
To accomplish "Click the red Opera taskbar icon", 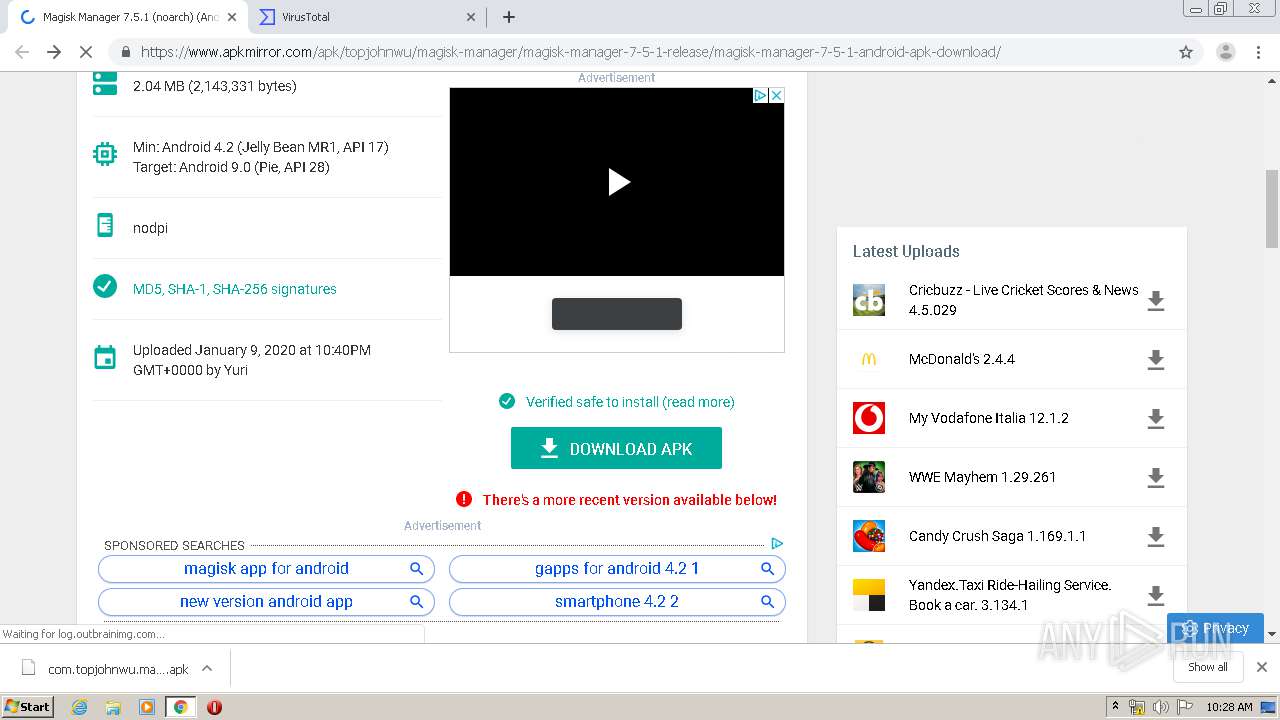I will tap(214, 707).
